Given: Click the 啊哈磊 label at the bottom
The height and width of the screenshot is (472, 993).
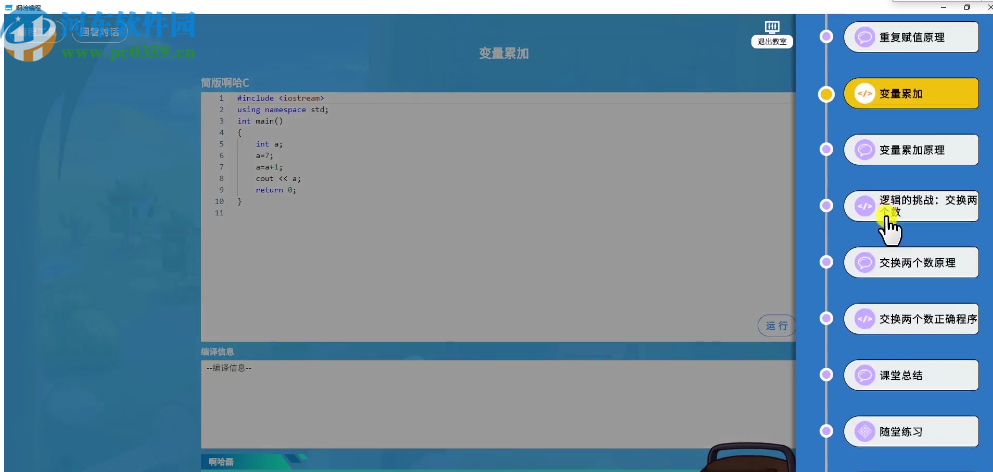Looking at the screenshot, I should click(x=221, y=462).
